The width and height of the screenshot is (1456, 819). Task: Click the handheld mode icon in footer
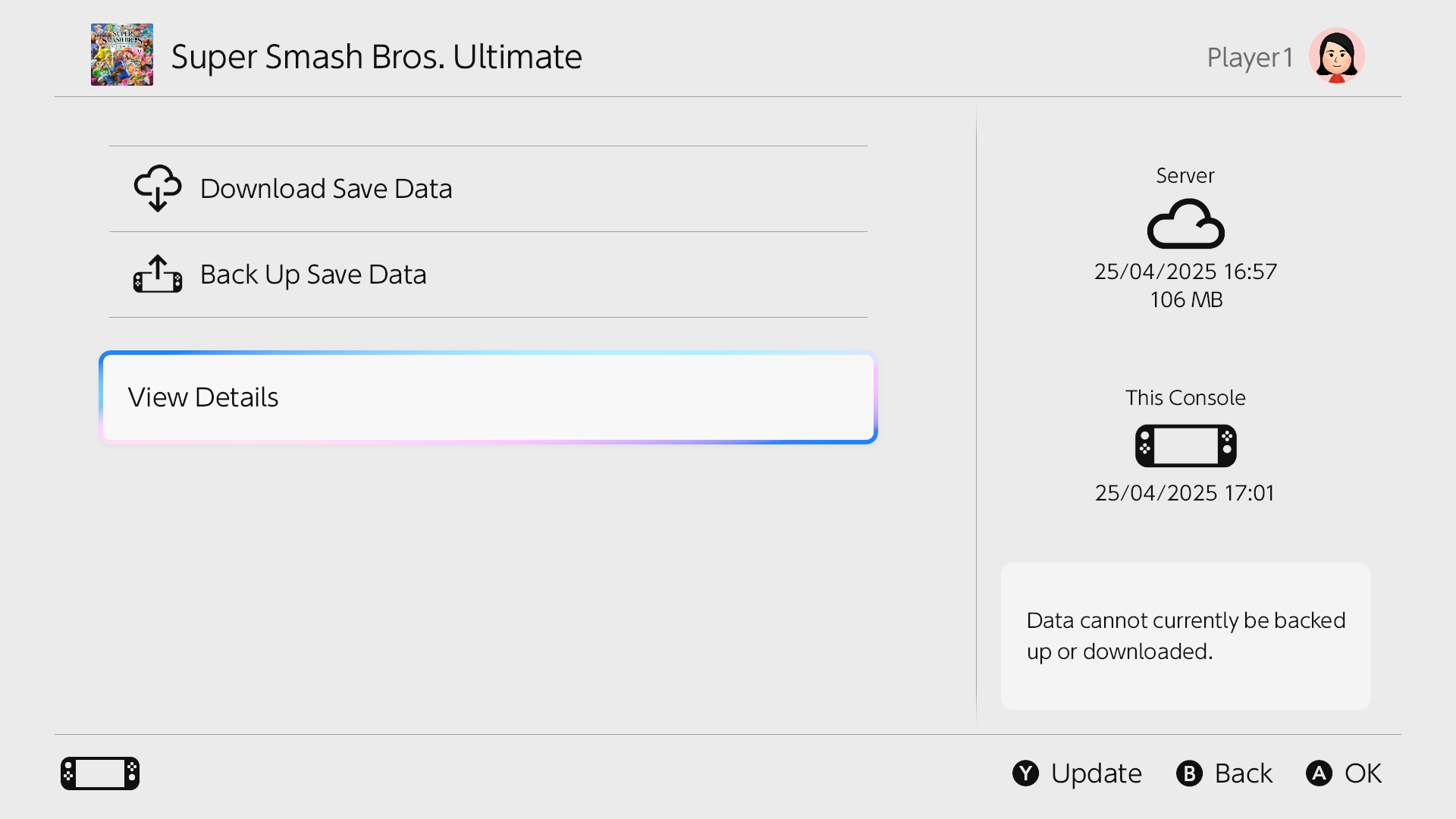coord(100,773)
